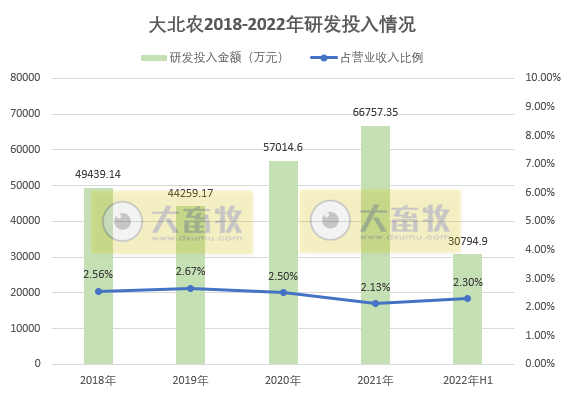Click the left axis value 70000
Image resolution: width=583 pixels, height=395 pixels.
(x=25, y=113)
